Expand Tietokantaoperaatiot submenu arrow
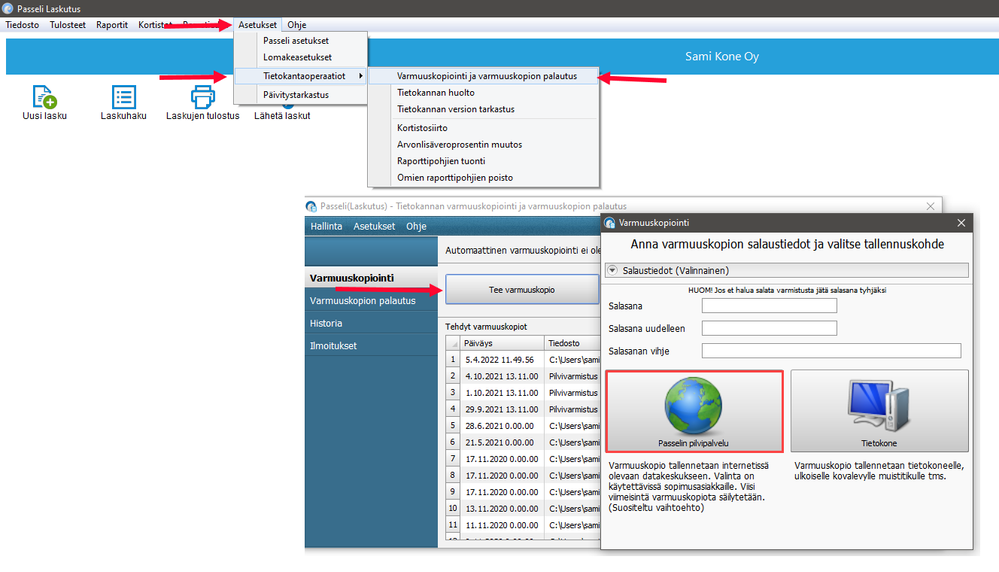This screenshot has width=999, height=572. coord(361,76)
